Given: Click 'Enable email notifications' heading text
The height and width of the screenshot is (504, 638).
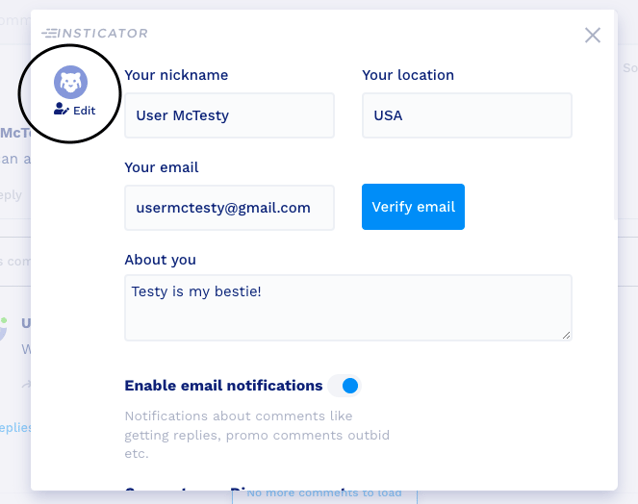Looking at the screenshot, I should (223, 386).
